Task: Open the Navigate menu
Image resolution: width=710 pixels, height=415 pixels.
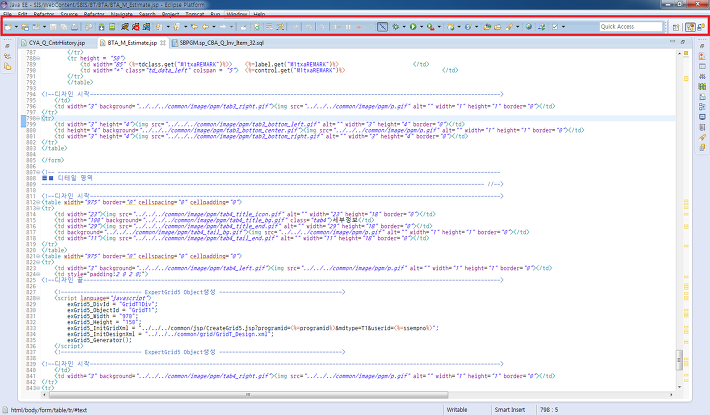Action: (121, 14)
